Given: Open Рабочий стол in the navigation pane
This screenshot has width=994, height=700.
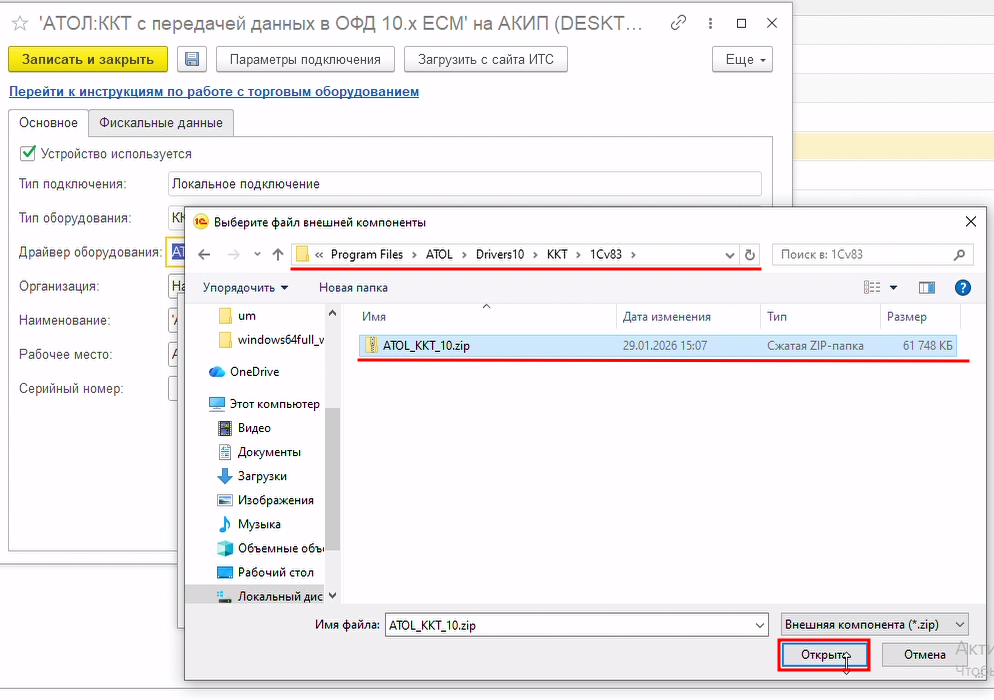Looking at the screenshot, I should coord(266,573).
